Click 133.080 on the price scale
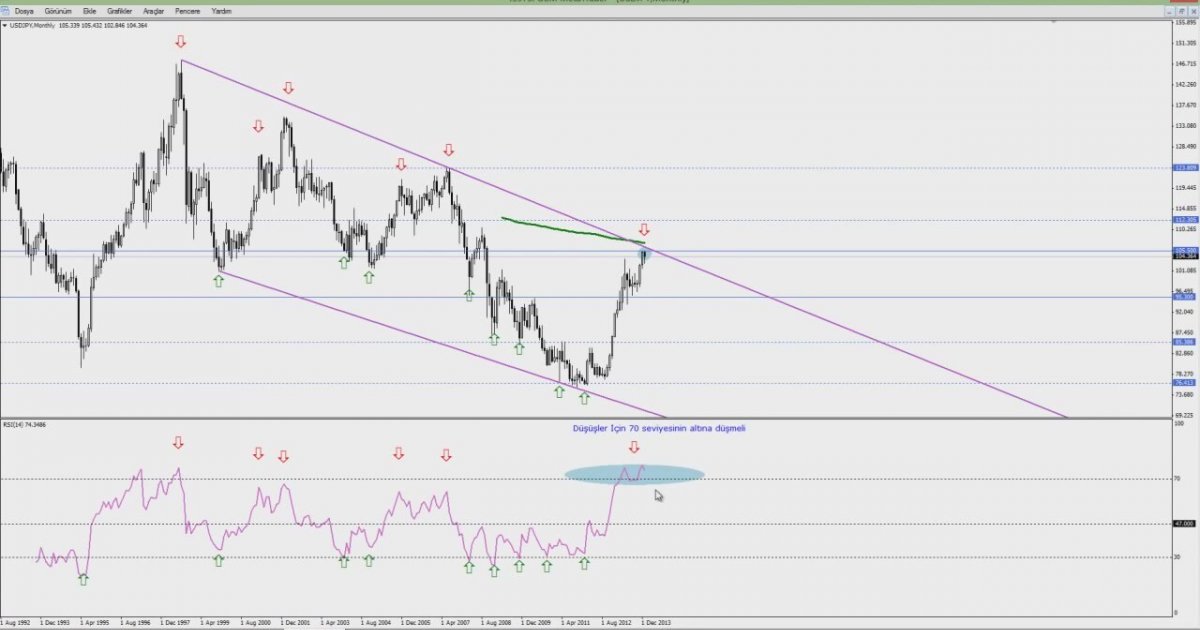The height and width of the screenshot is (630, 1200). pyautogui.click(x=1185, y=126)
